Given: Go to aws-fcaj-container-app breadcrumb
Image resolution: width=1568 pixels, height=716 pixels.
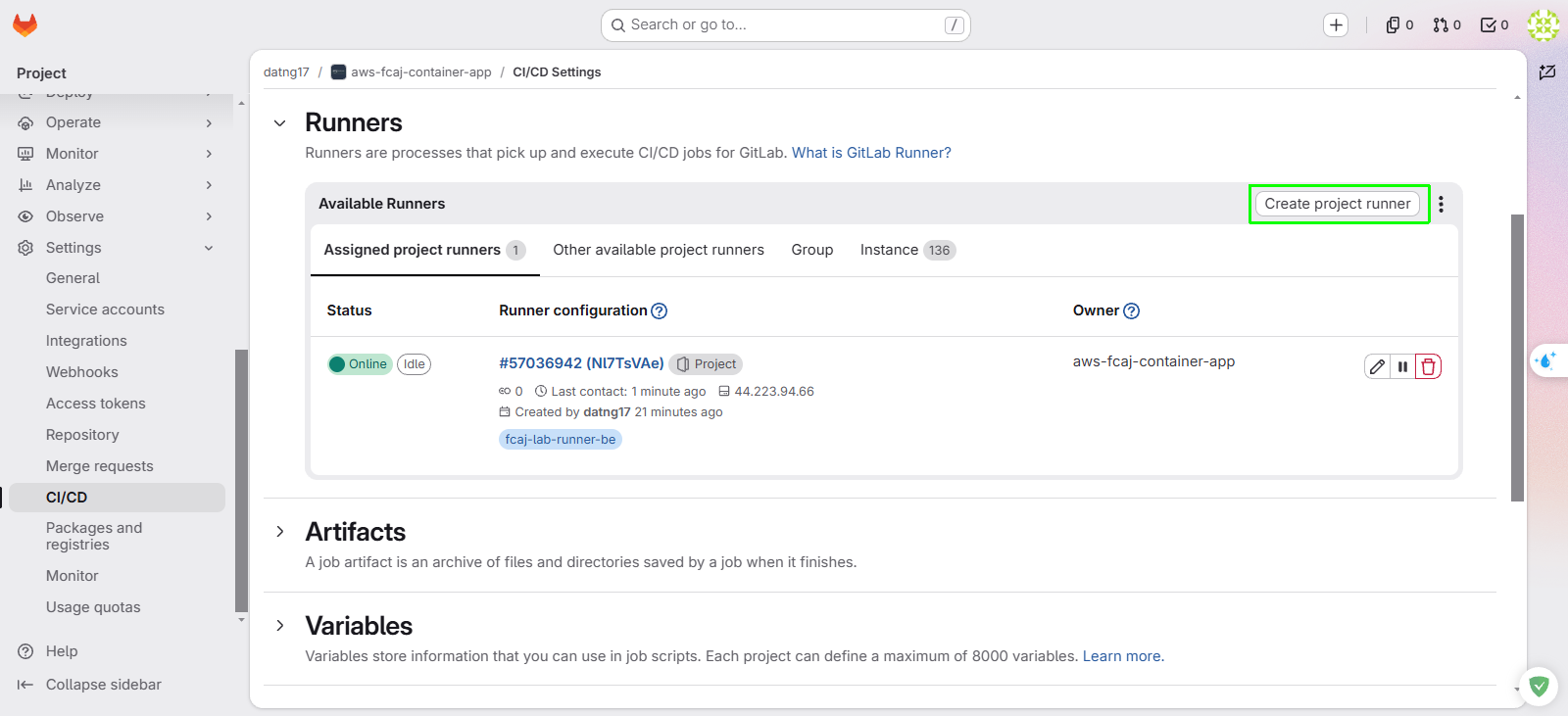Looking at the screenshot, I should click(412, 72).
